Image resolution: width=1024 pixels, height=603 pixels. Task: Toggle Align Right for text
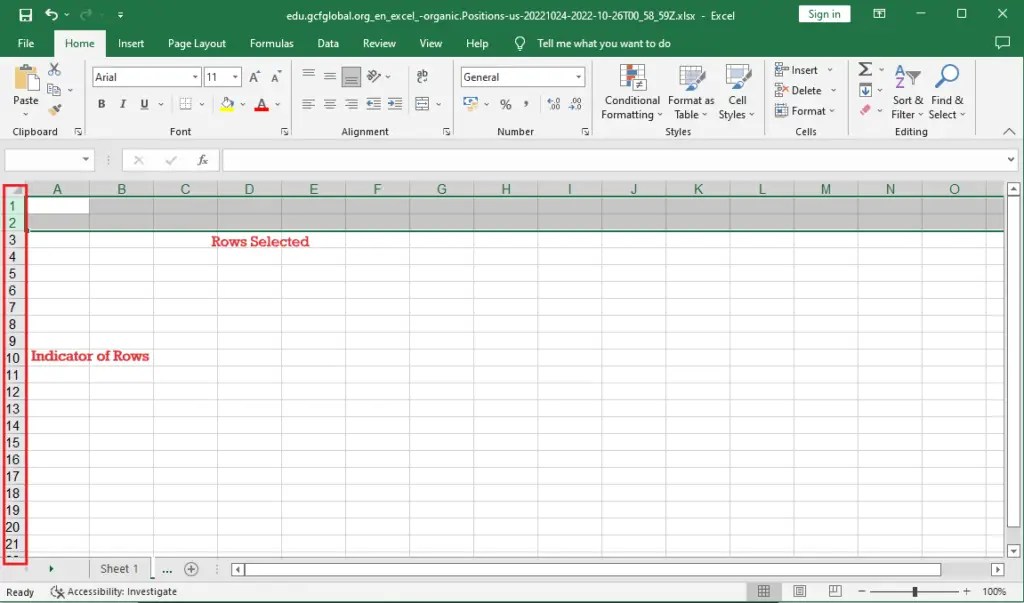[351, 104]
